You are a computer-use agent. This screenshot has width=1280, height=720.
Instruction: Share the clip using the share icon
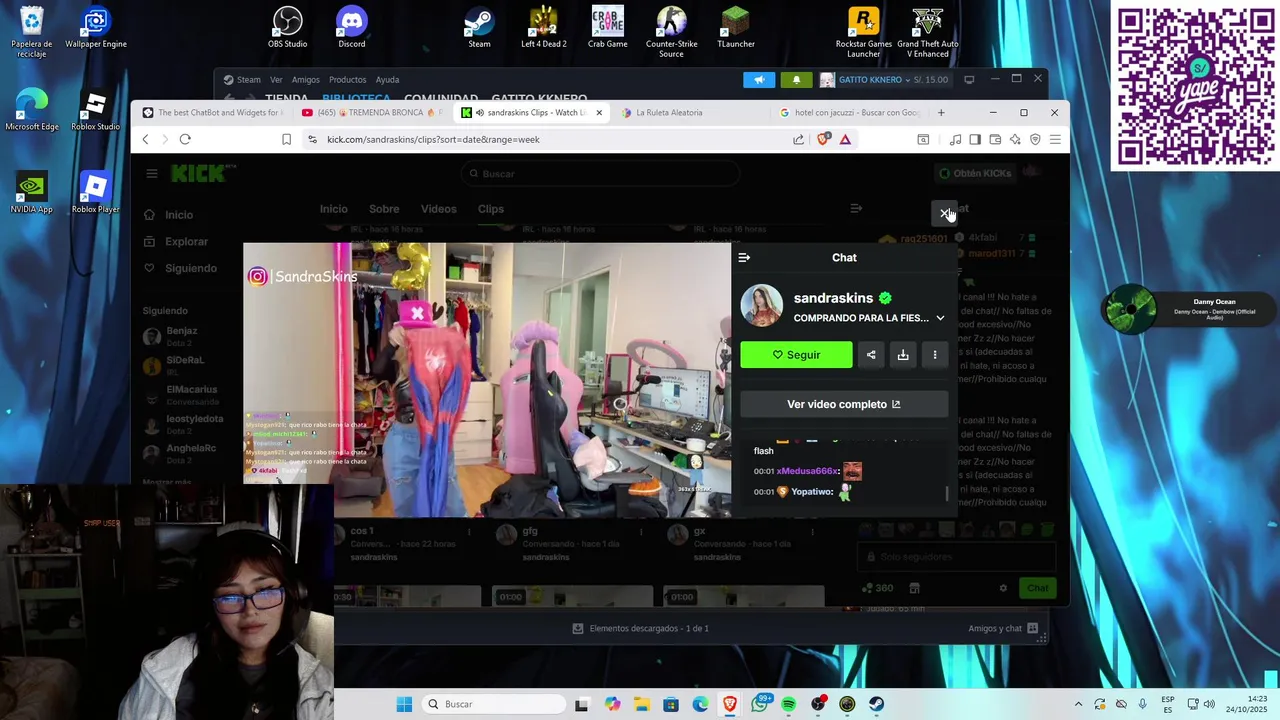point(871,355)
